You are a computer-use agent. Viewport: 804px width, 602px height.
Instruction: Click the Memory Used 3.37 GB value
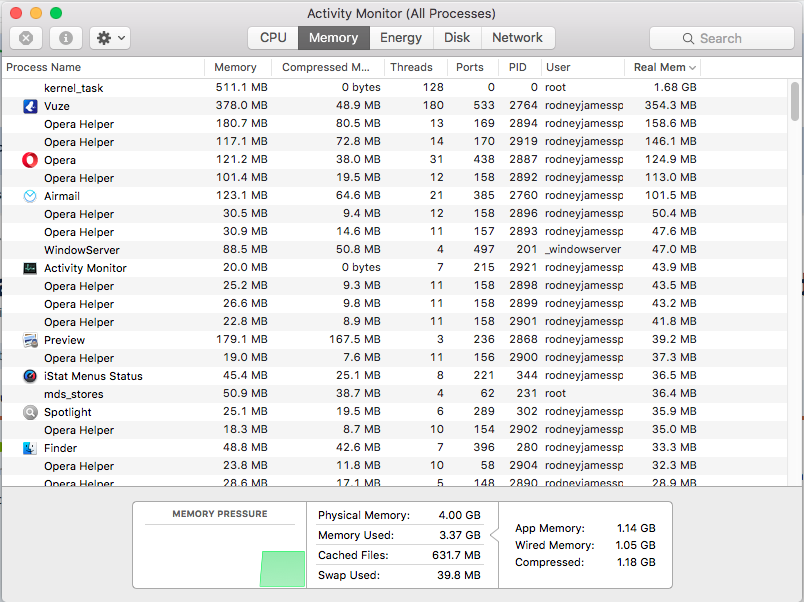click(460, 535)
